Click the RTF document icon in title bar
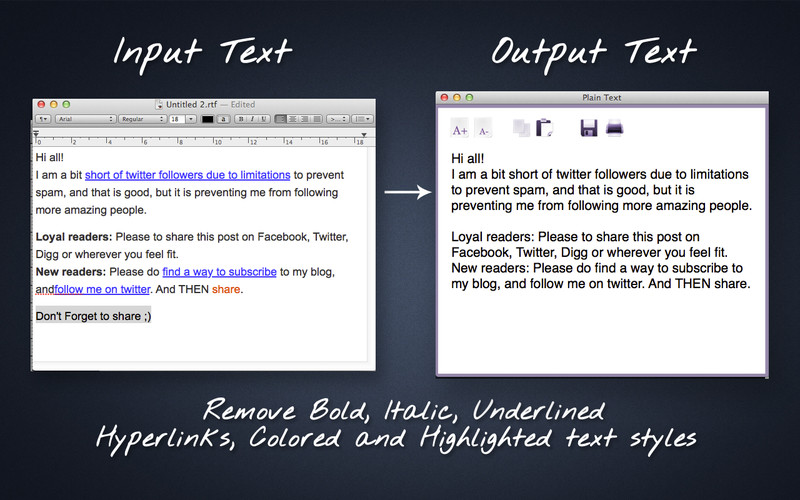Image resolution: width=800 pixels, height=500 pixels. point(159,105)
